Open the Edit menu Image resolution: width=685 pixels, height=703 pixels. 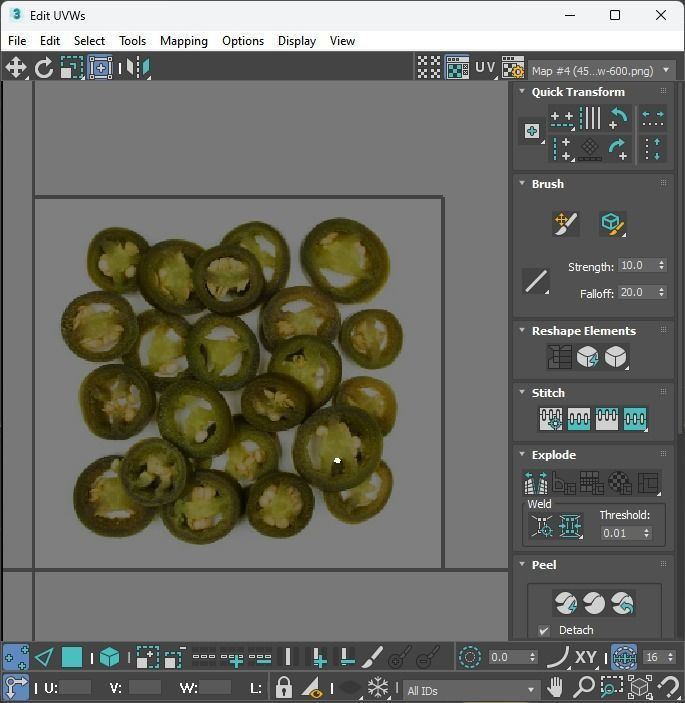[x=50, y=41]
